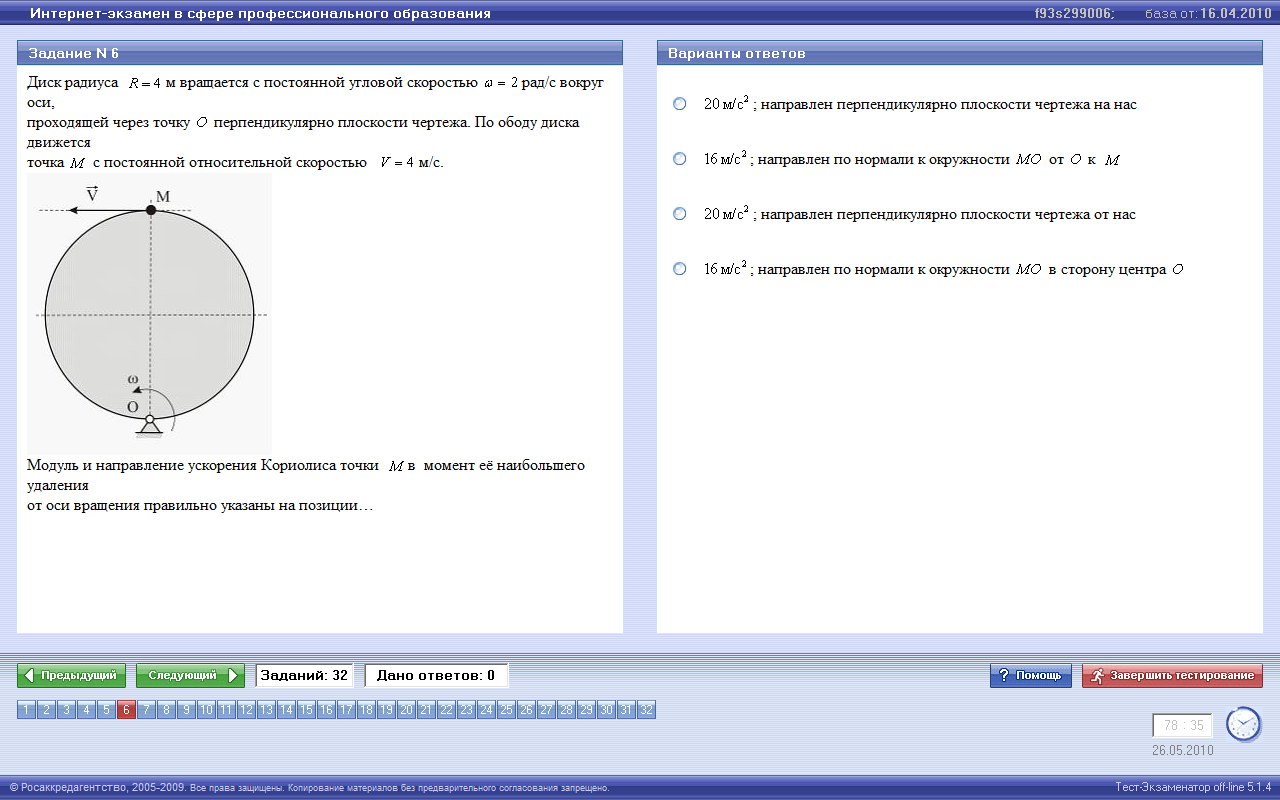The image size is (1280, 800).
Task: Jump to question number 5
Action: point(106,710)
